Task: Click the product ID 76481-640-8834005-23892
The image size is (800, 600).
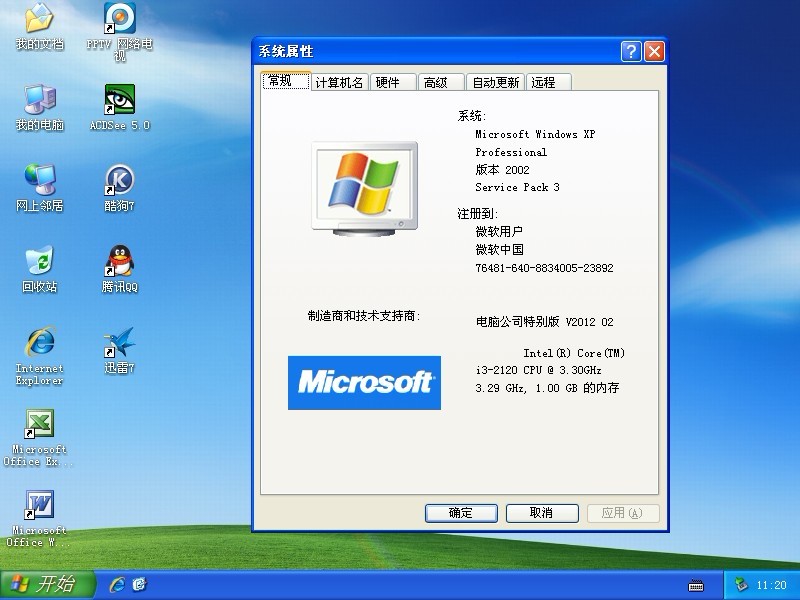Action: click(x=544, y=268)
